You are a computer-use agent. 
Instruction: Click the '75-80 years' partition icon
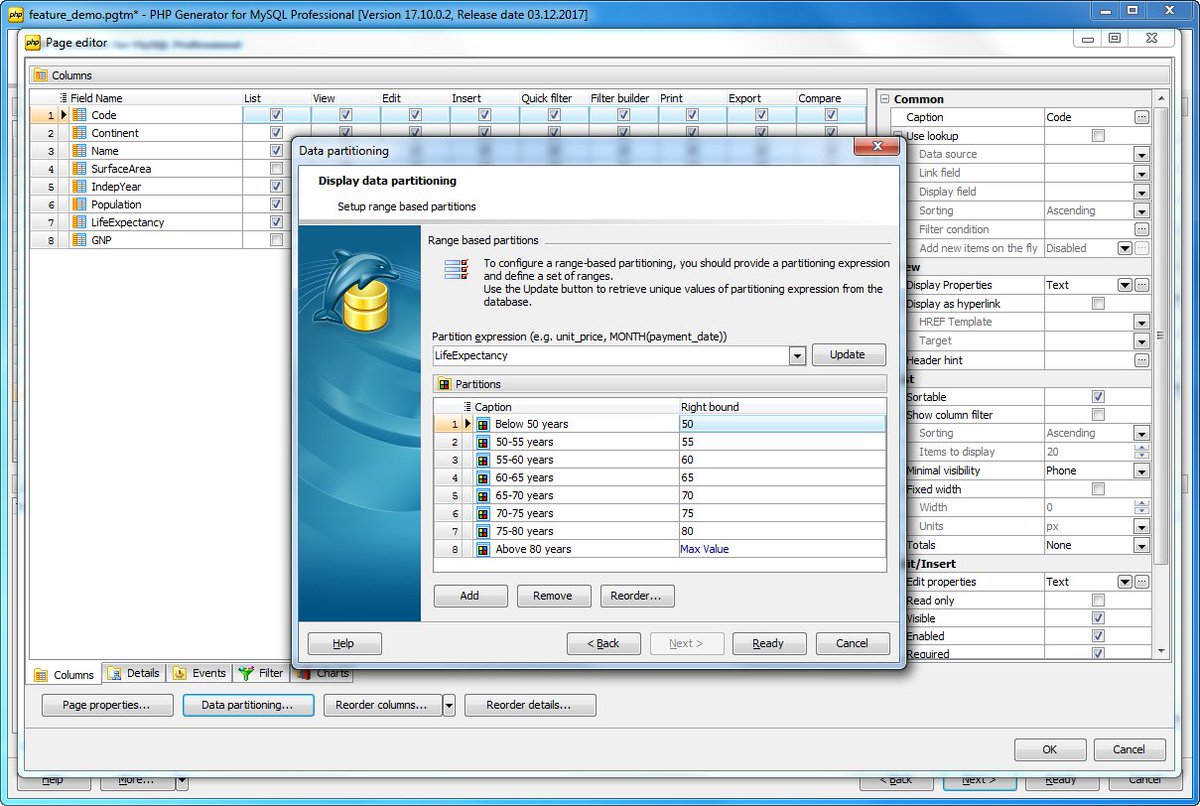[x=483, y=531]
